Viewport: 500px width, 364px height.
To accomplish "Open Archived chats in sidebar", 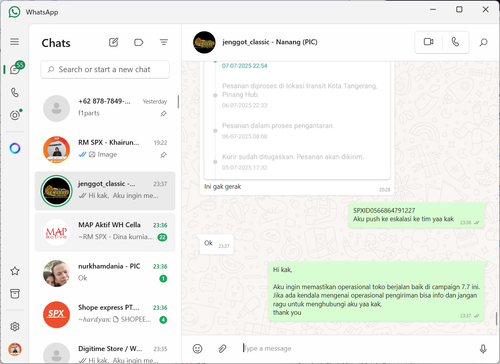I will coord(15,294).
